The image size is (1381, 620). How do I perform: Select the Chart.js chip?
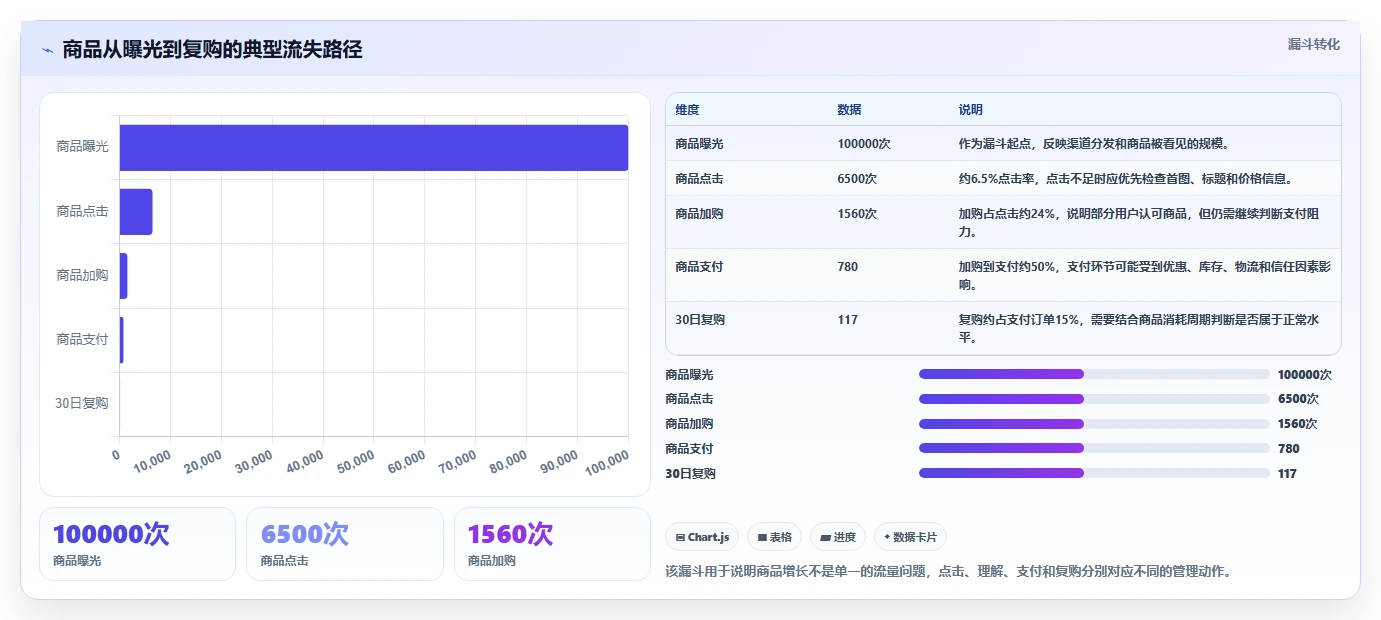(702, 537)
